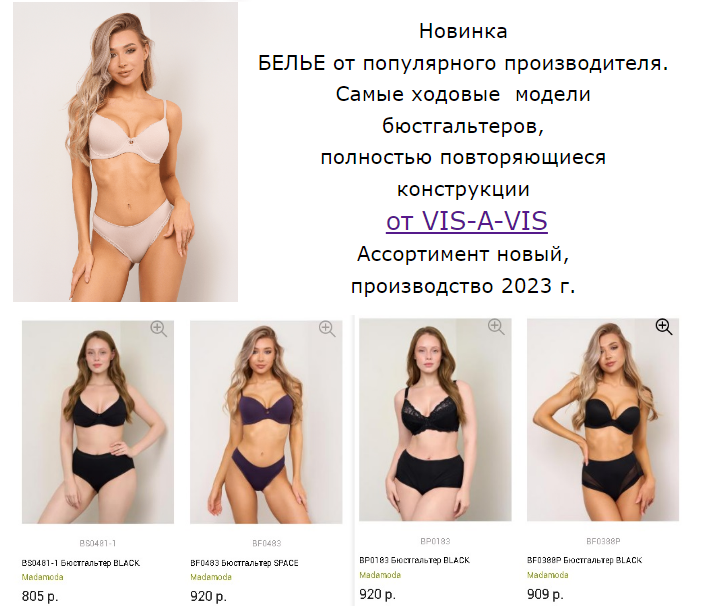Open BP0183 Бюстгальтер BLACK product title
709x606 pixels.
tap(415, 560)
